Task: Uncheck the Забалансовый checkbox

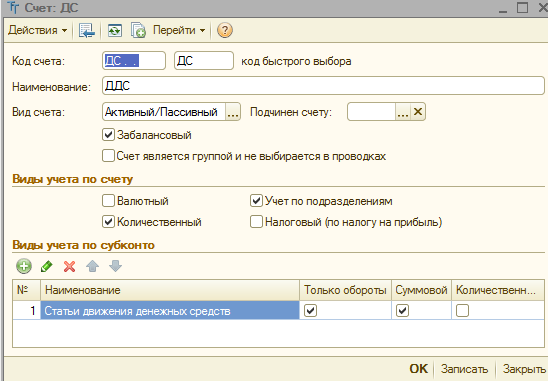Action: click(x=108, y=135)
